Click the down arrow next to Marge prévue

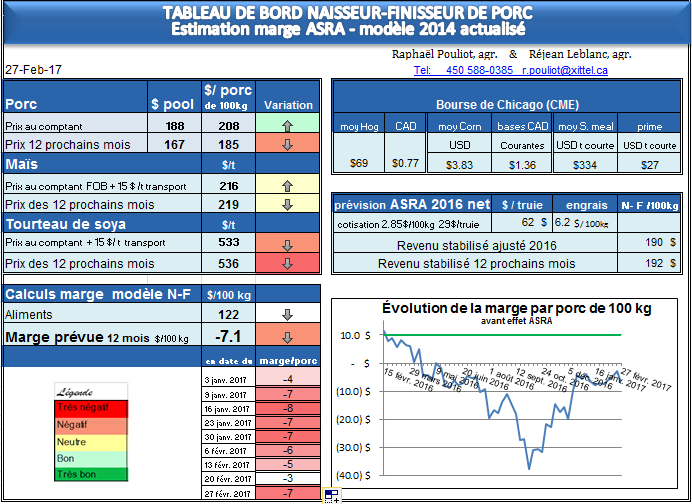coord(288,336)
